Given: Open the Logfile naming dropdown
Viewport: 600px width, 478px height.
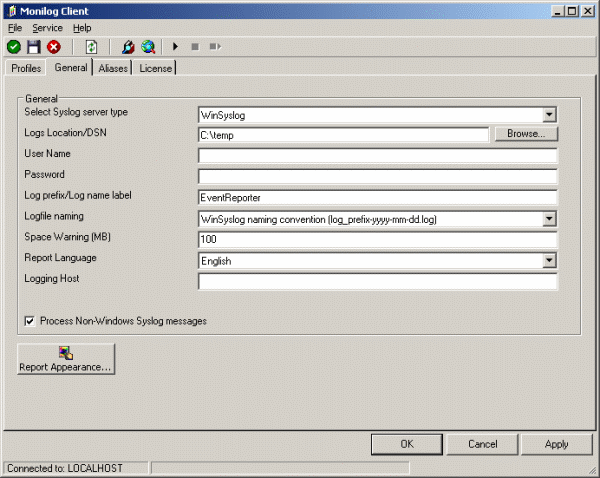Looking at the screenshot, I should point(549,219).
